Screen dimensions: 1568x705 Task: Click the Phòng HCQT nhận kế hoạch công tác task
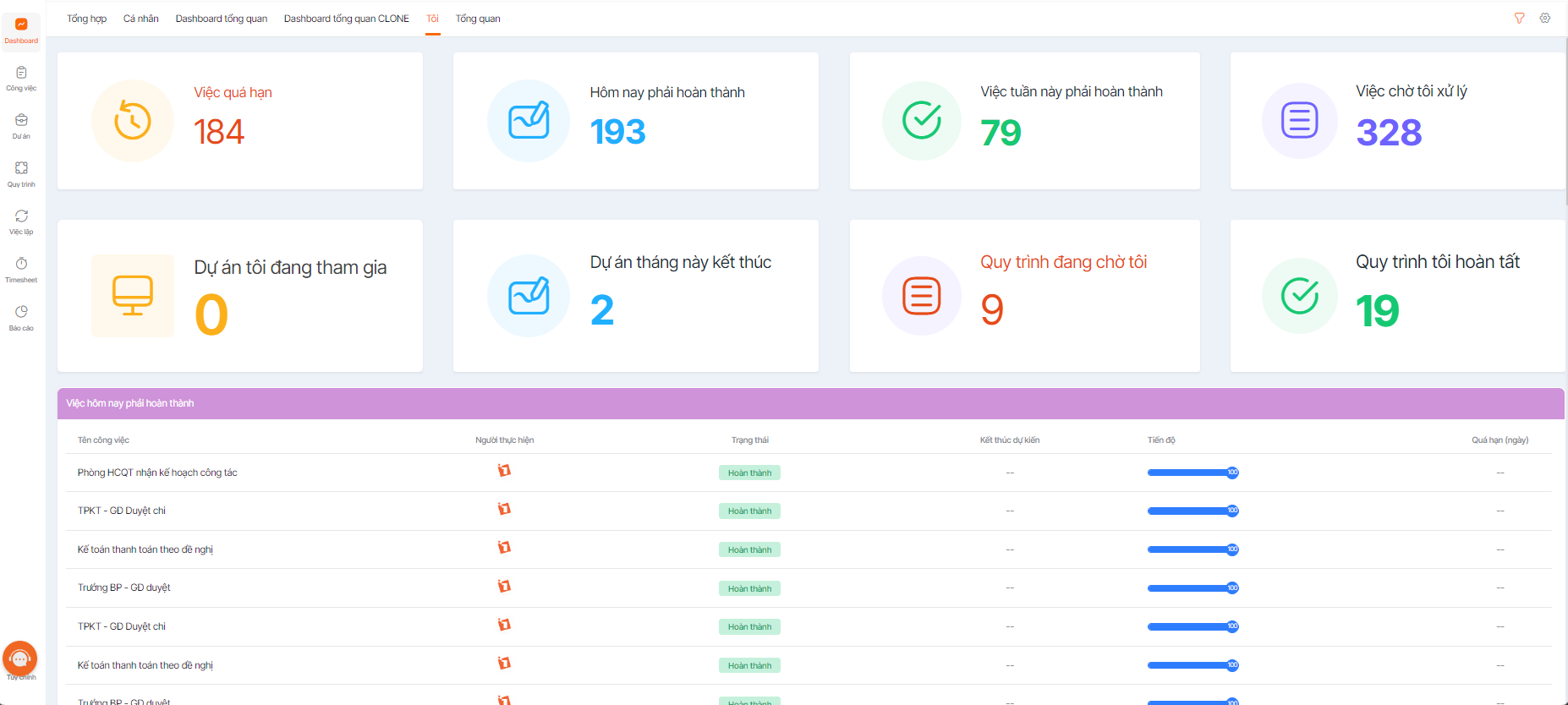(x=157, y=473)
